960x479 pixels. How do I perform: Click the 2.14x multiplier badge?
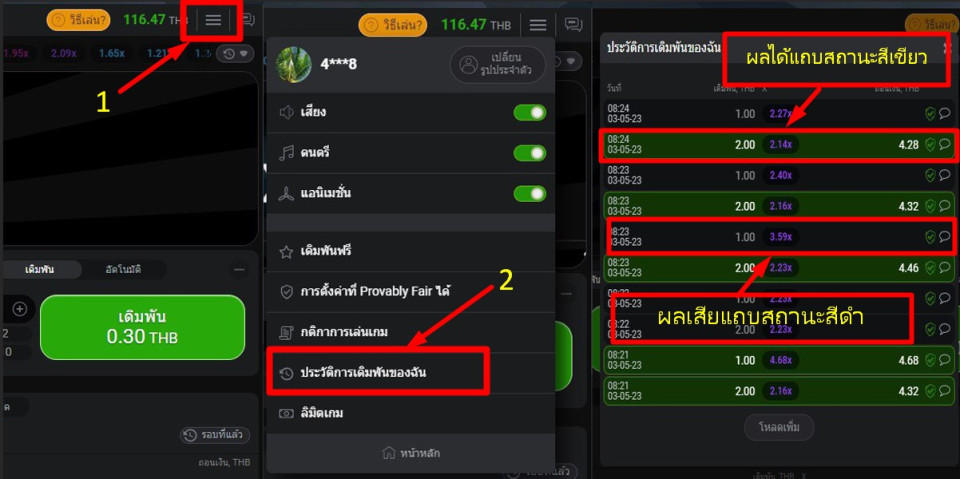[x=781, y=145]
